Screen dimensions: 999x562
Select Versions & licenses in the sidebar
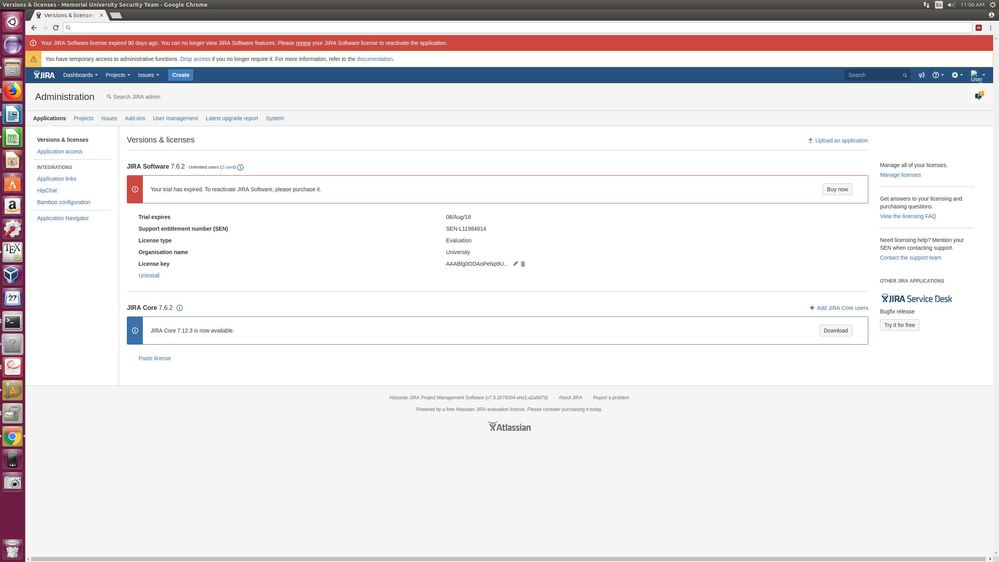click(x=62, y=140)
